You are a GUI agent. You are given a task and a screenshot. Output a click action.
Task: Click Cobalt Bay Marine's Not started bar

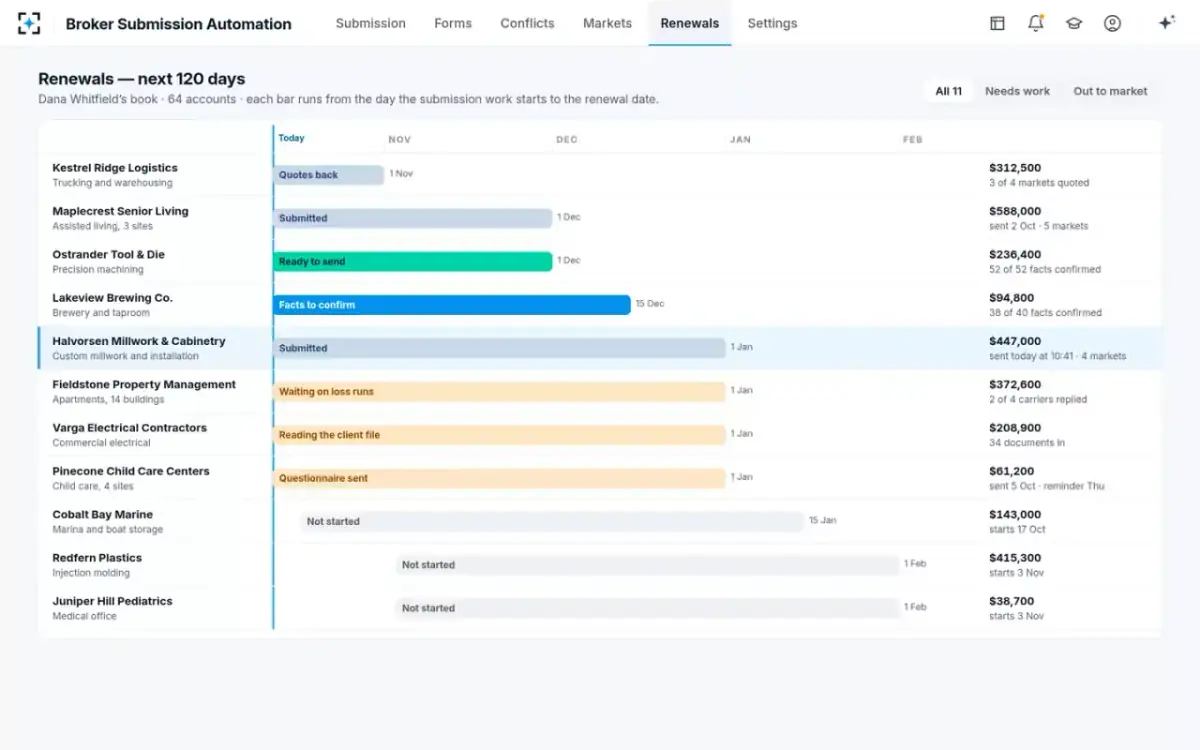pos(552,522)
